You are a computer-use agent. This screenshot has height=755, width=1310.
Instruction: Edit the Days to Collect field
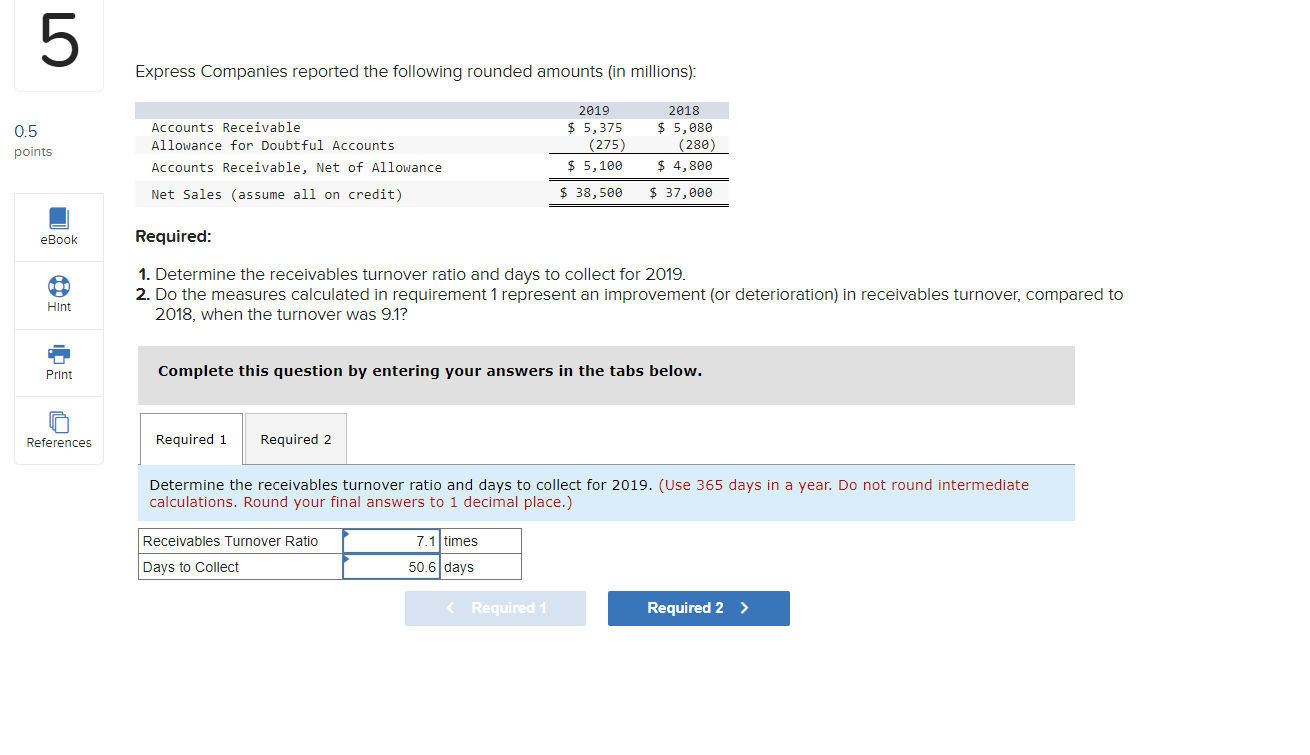pos(391,567)
